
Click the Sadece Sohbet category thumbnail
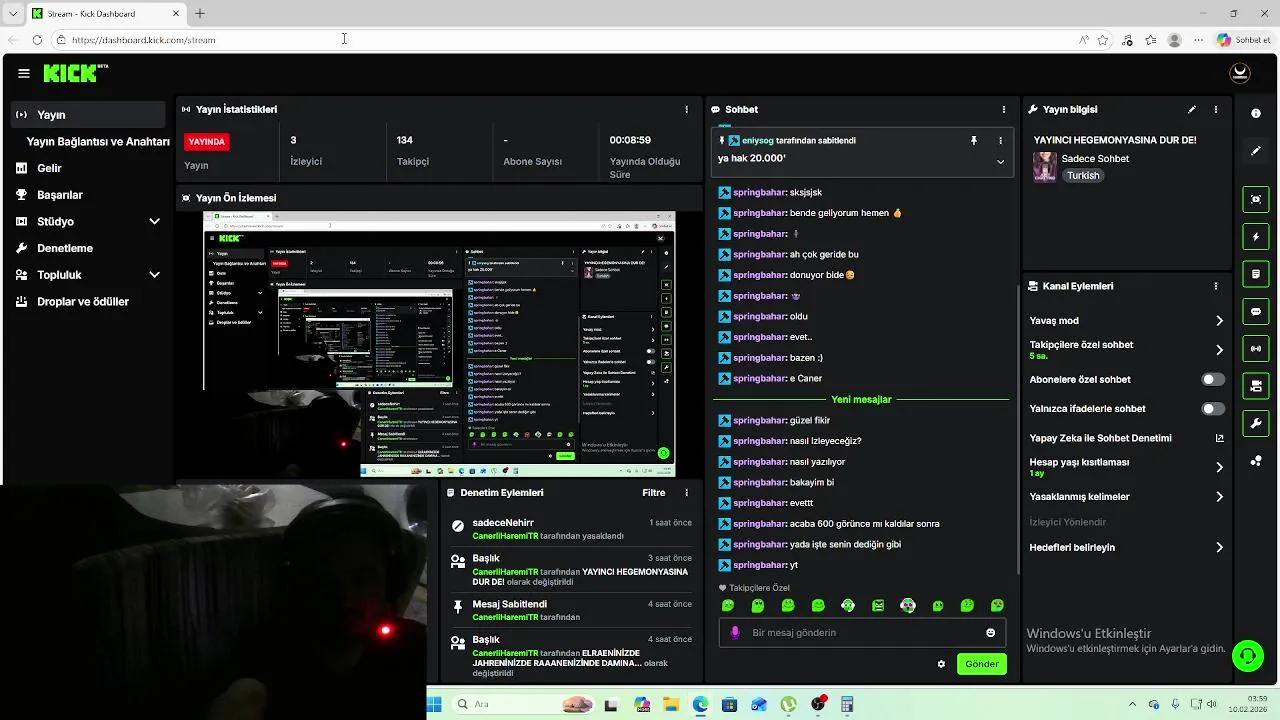(1045, 167)
